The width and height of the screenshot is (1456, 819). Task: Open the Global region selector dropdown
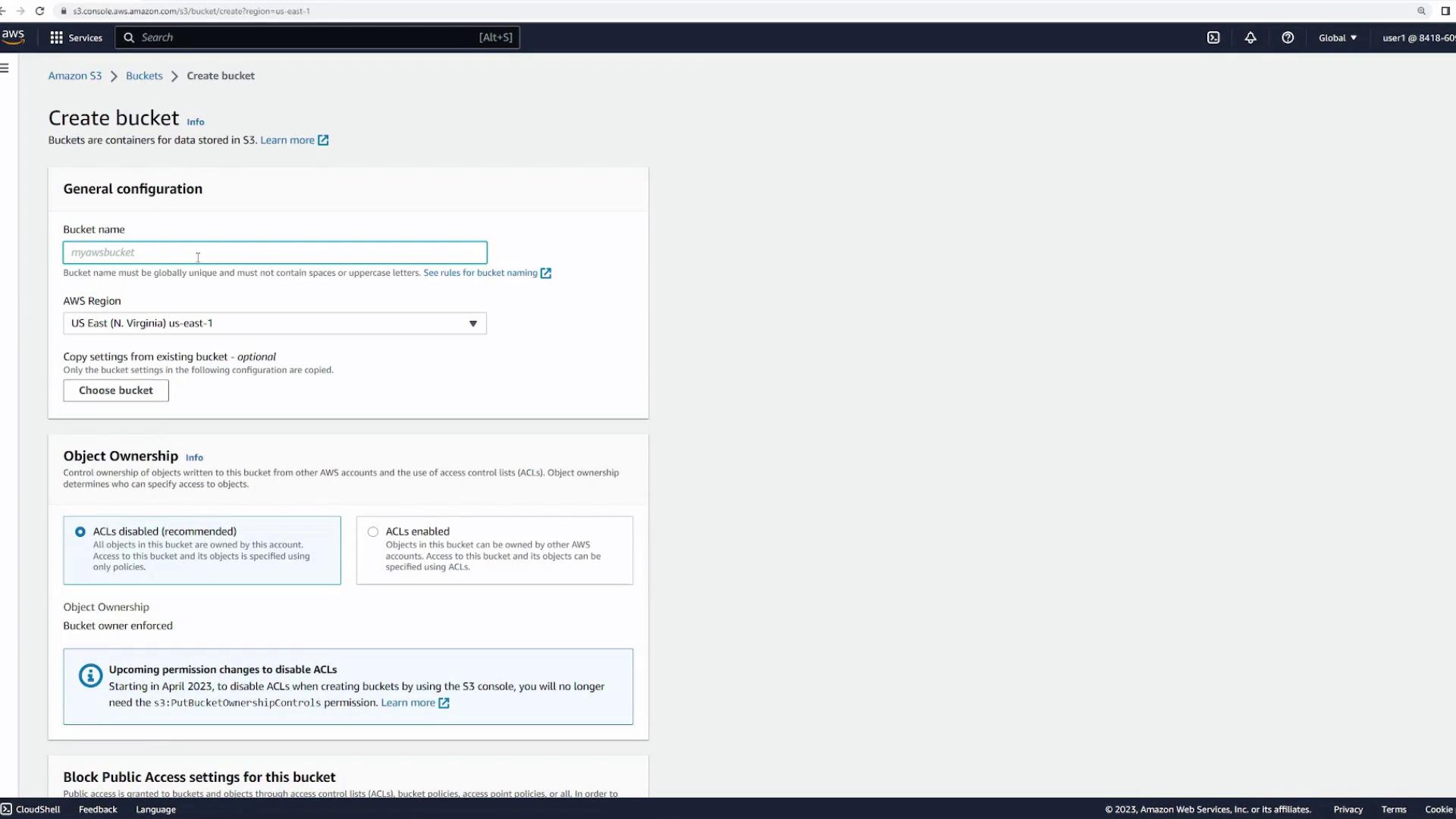1338,38
